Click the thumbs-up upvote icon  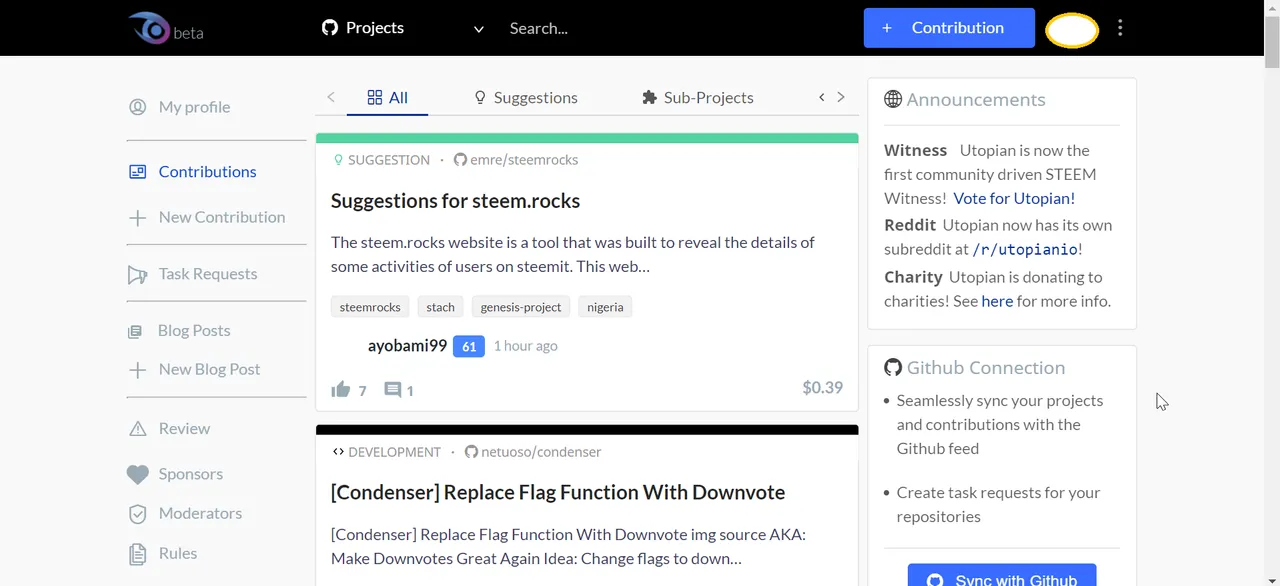tap(341, 389)
